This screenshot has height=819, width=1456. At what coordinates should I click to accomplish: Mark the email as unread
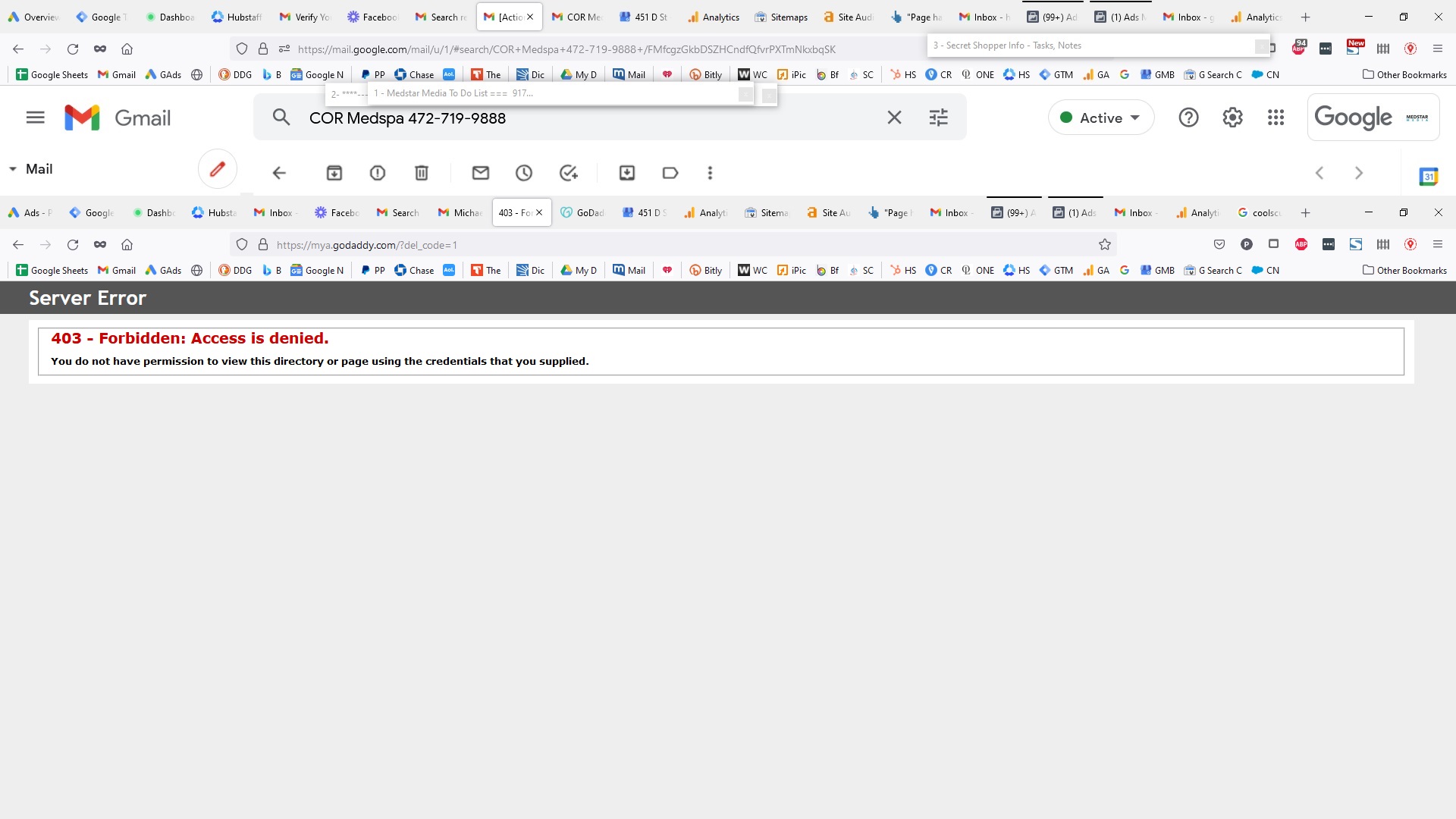[481, 173]
